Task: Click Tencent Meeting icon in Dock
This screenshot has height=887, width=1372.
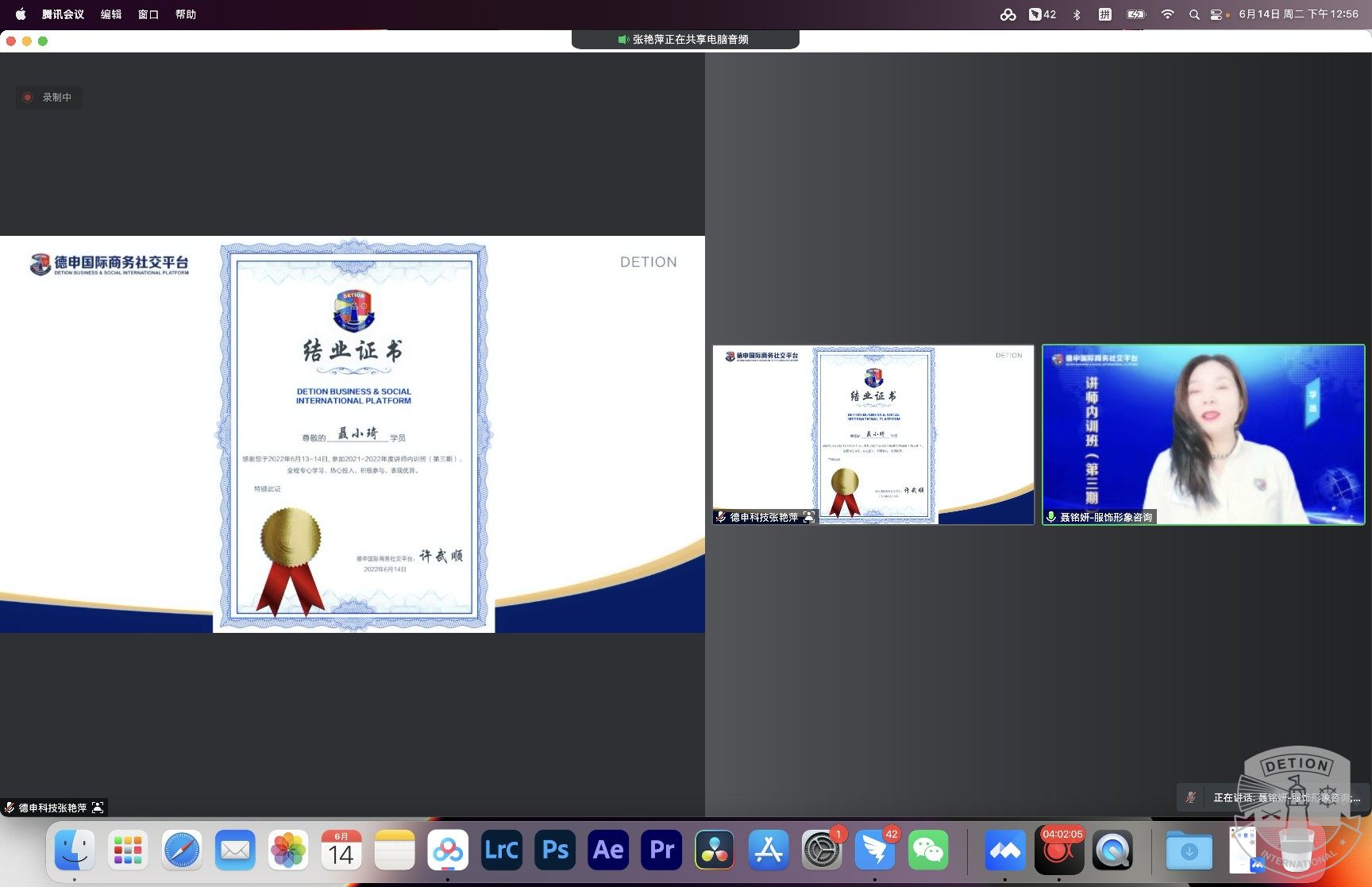Action: [x=1005, y=850]
